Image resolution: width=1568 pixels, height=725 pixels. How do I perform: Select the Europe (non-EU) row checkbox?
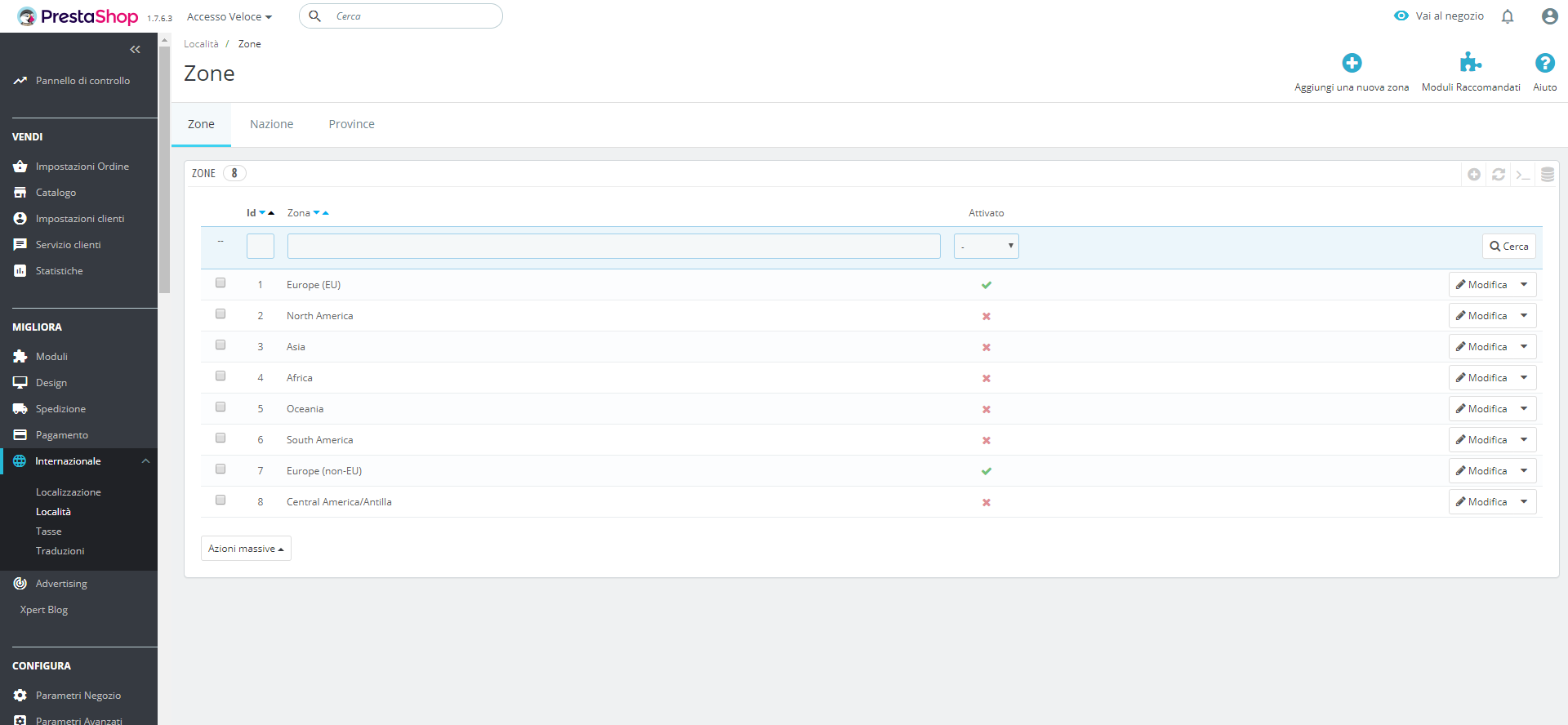[x=220, y=469]
